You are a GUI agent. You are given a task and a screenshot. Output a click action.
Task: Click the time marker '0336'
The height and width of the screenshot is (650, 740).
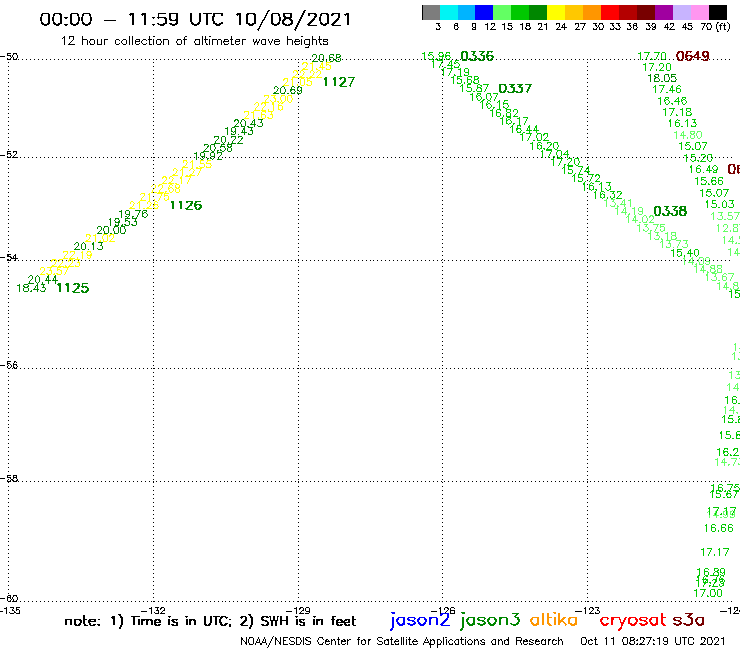pyautogui.click(x=477, y=56)
